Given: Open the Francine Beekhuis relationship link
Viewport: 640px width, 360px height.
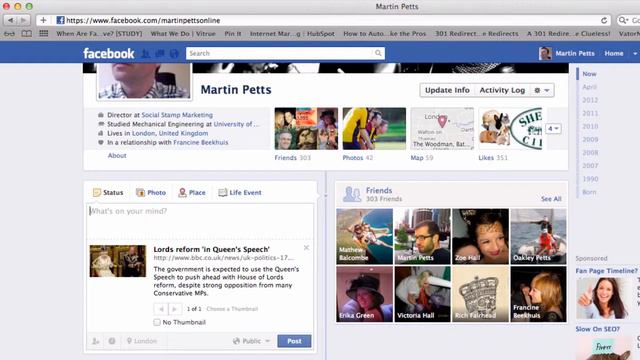Looking at the screenshot, I should click(x=200, y=142).
